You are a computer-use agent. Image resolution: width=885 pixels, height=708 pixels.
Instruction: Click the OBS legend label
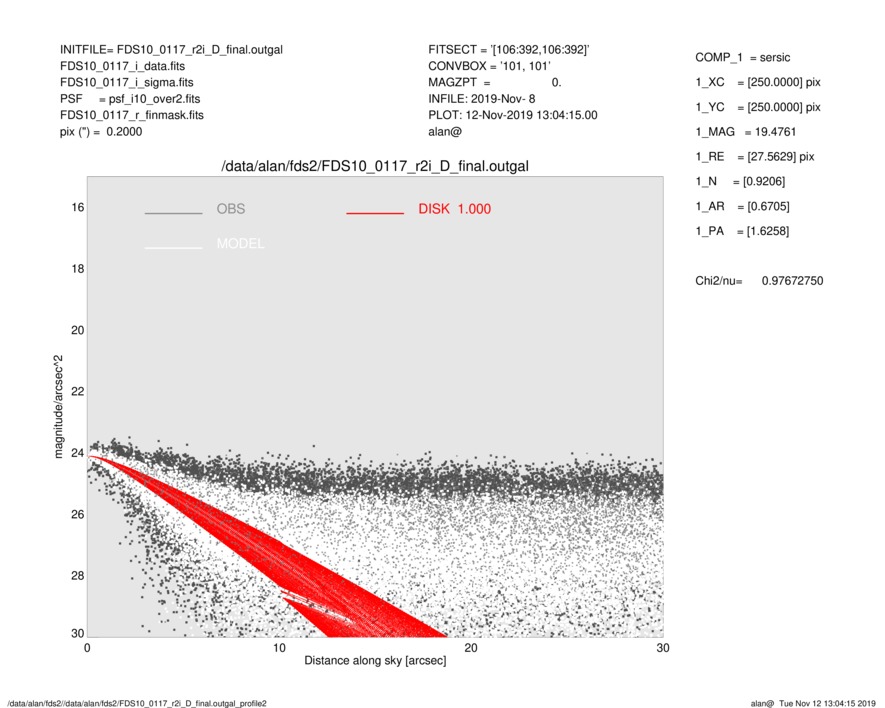(231, 209)
